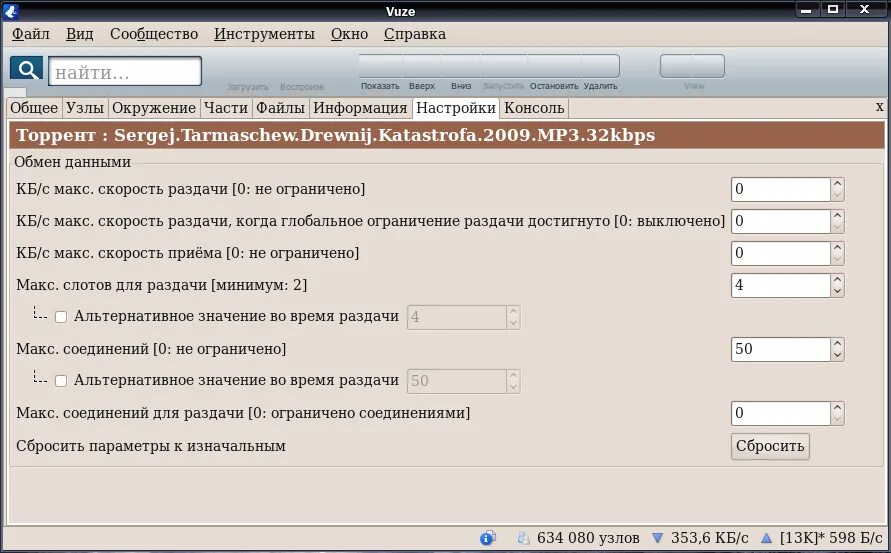Focus the max download speed (приёма) field
Screen dimensions: 891x553
[780, 253]
